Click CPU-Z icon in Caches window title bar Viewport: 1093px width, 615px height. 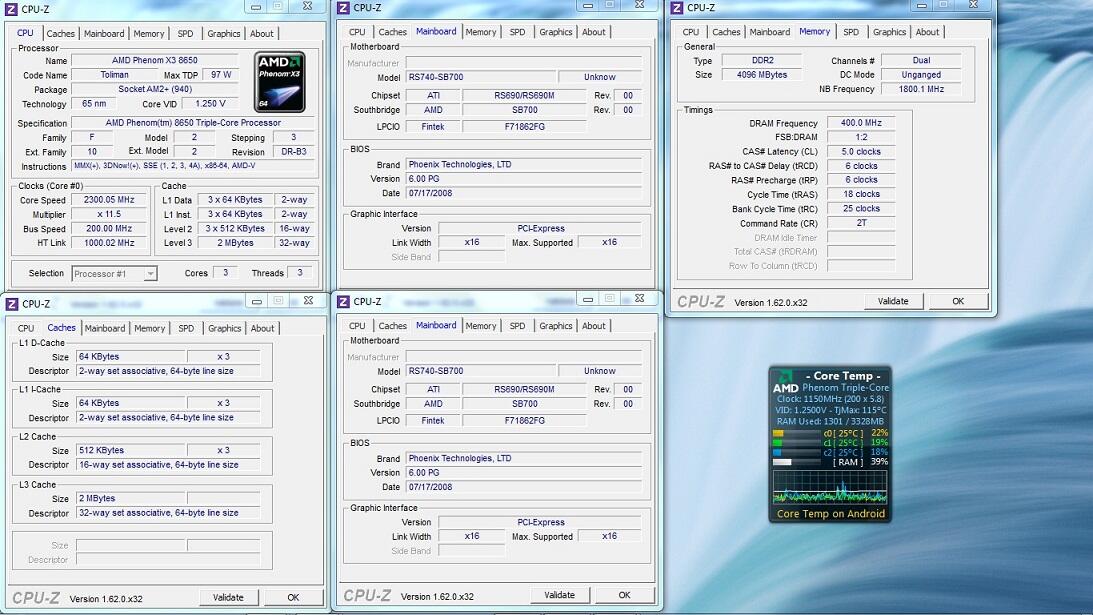(11, 304)
